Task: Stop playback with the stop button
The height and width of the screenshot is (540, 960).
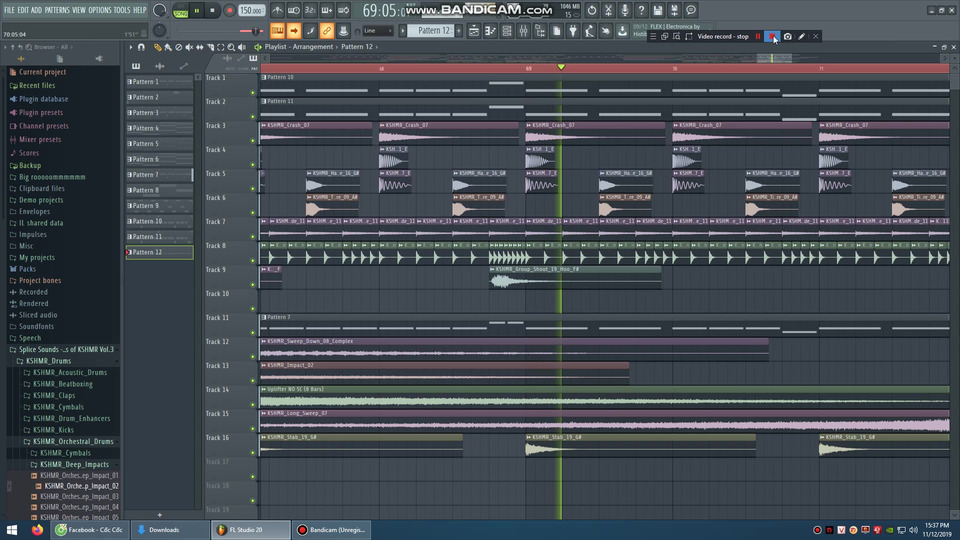Action: coord(212,10)
